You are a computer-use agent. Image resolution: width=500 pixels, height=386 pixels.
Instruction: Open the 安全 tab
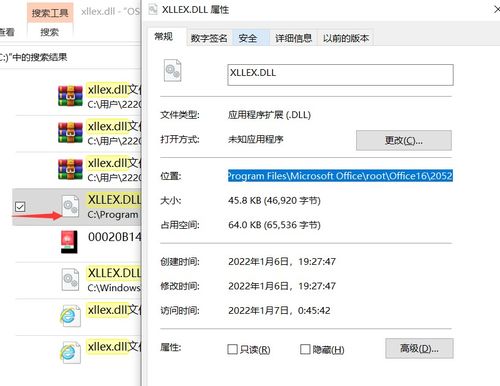point(248,38)
